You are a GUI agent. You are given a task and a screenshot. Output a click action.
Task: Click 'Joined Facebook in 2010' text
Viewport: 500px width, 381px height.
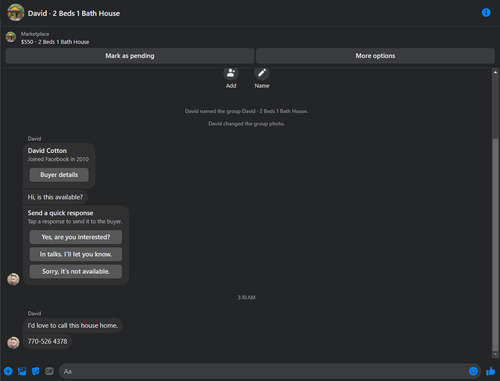click(x=58, y=159)
